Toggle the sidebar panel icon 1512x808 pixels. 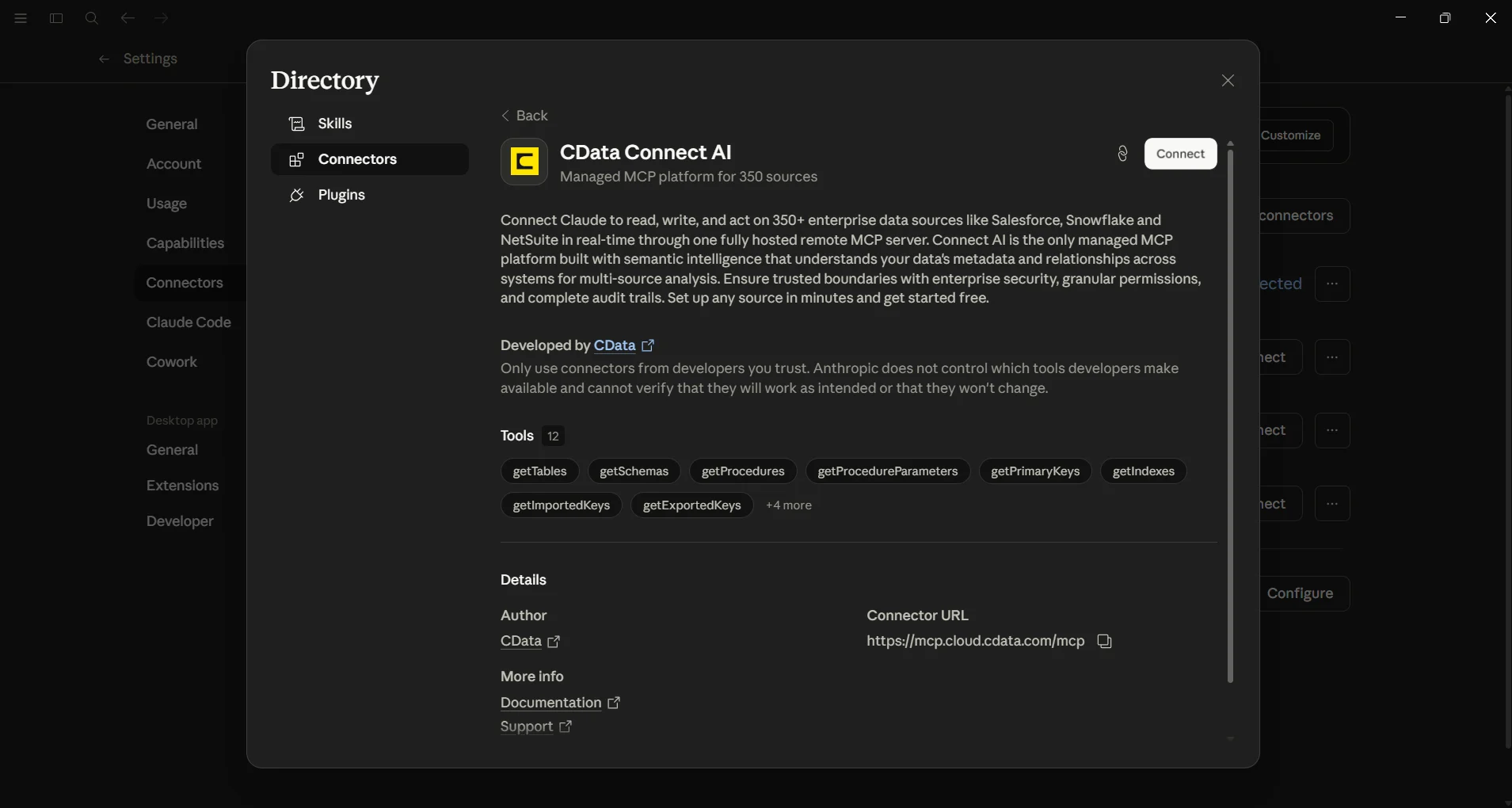(56, 18)
